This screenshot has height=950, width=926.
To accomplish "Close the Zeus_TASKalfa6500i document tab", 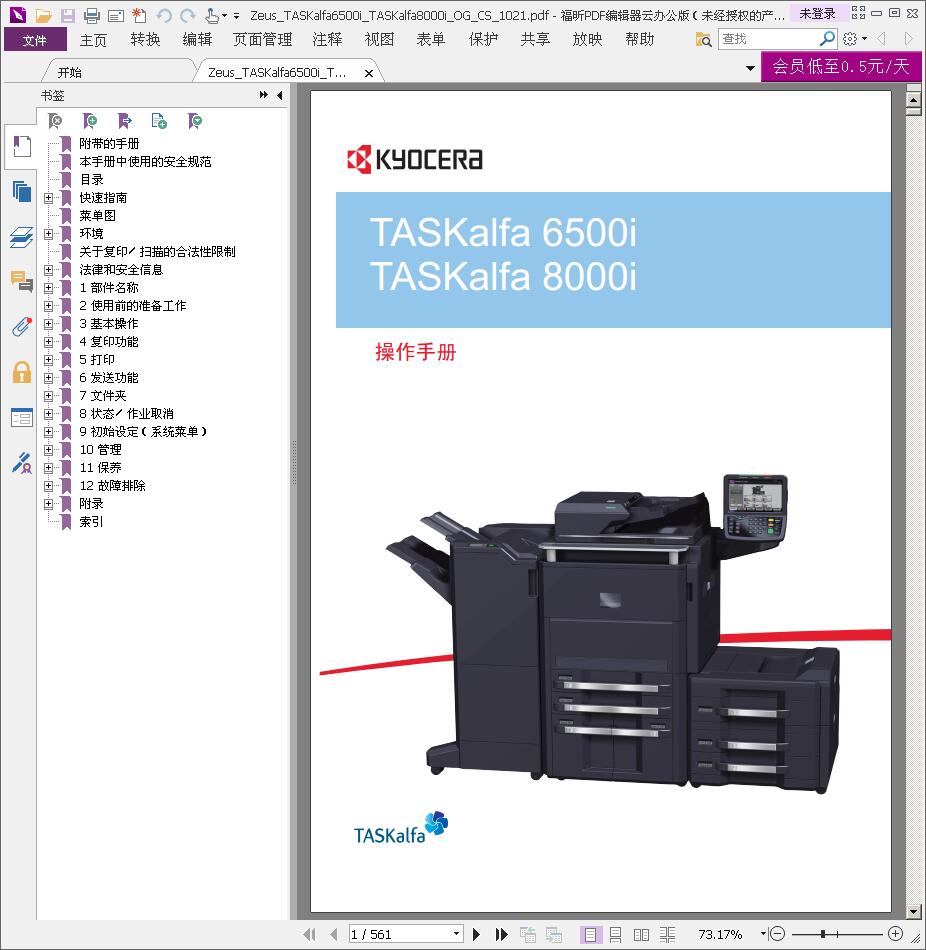I will [x=368, y=73].
